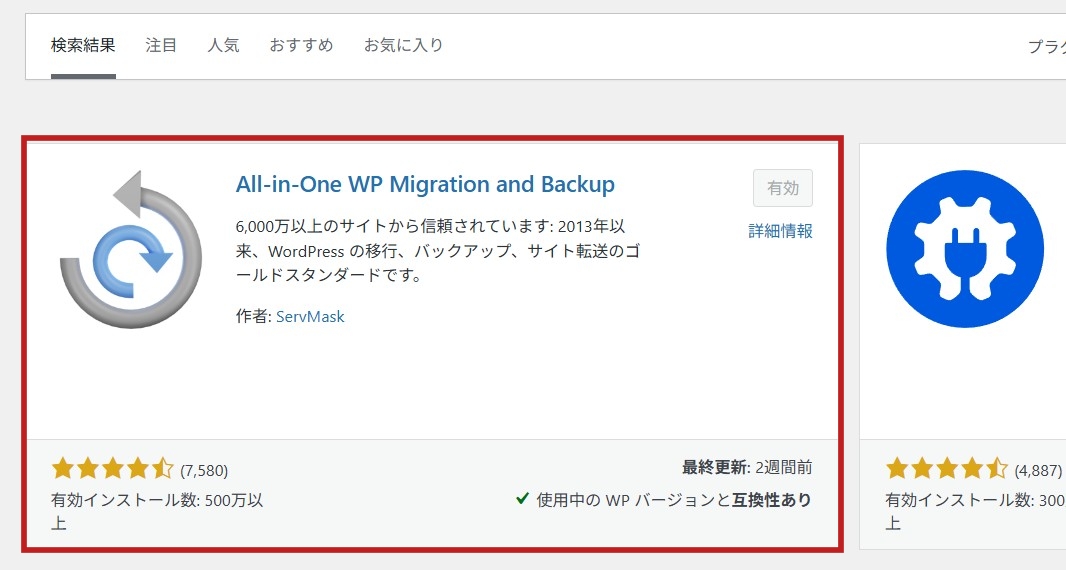Open the お気に入り tab
Screen dimensions: 1066x570
pos(403,45)
